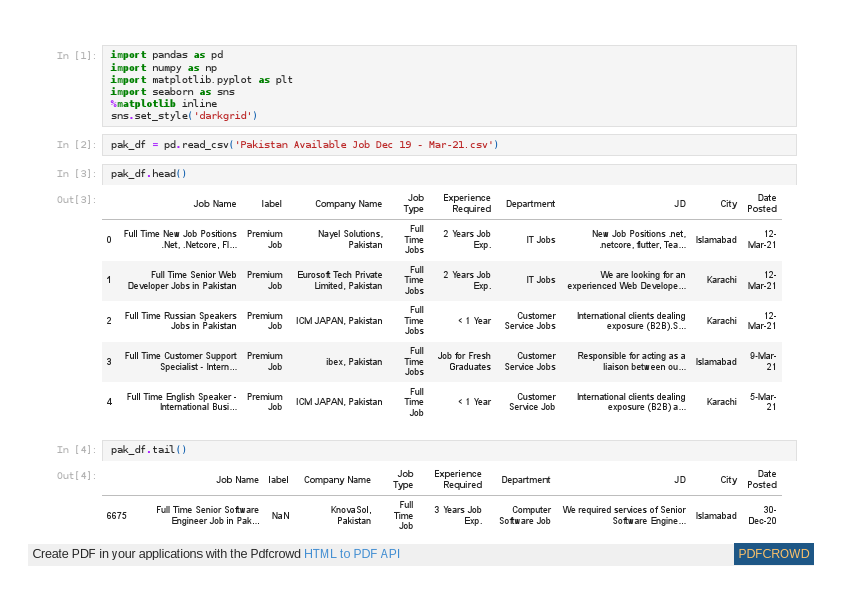Click 'IT Jobs' department in row 1

pyautogui.click(x=541, y=280)
